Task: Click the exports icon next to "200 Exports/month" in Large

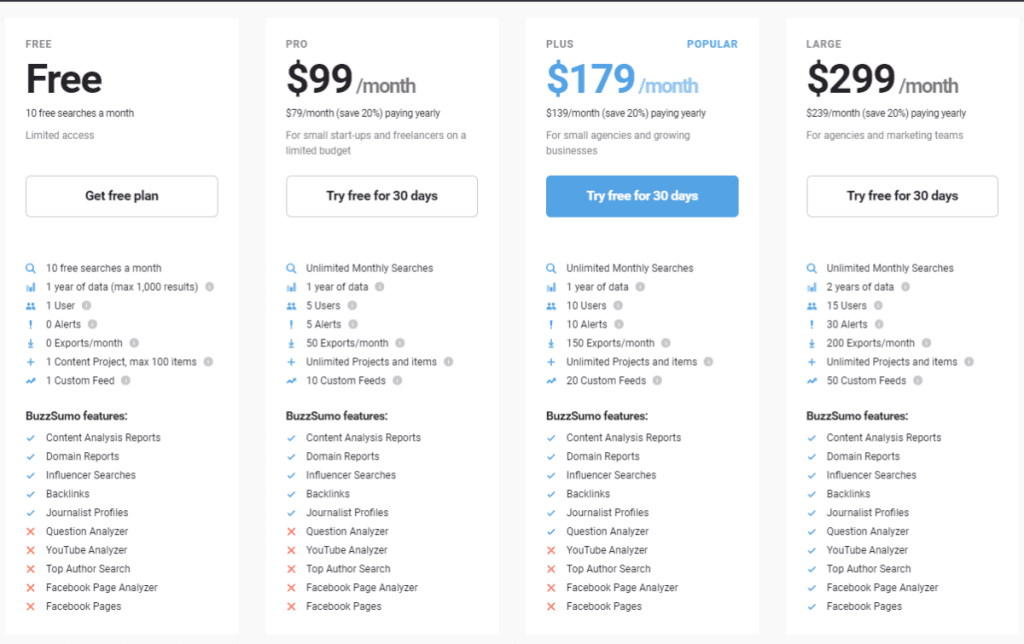Action: 811,343
